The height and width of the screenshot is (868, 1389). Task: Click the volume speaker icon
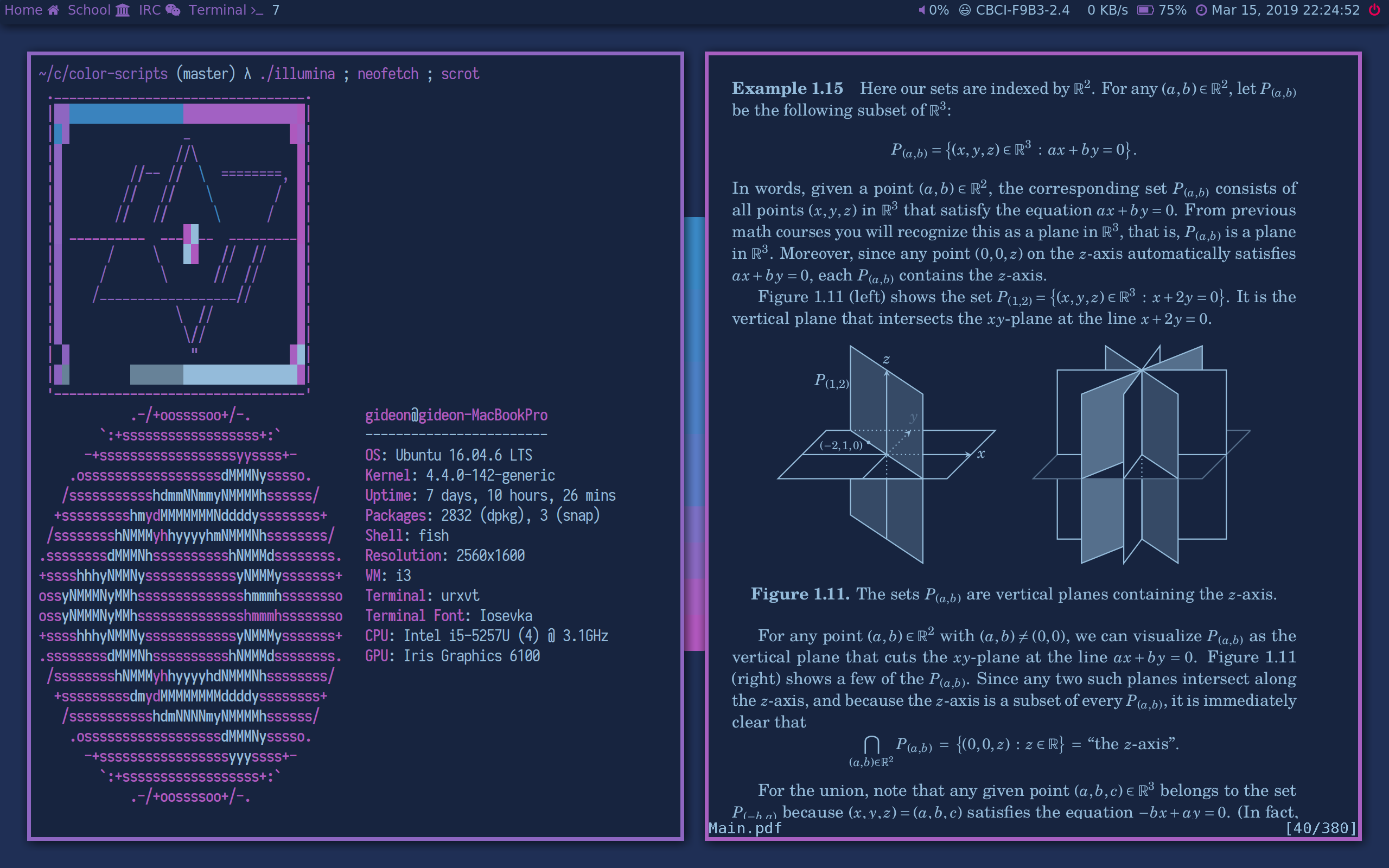coord(921,10)
